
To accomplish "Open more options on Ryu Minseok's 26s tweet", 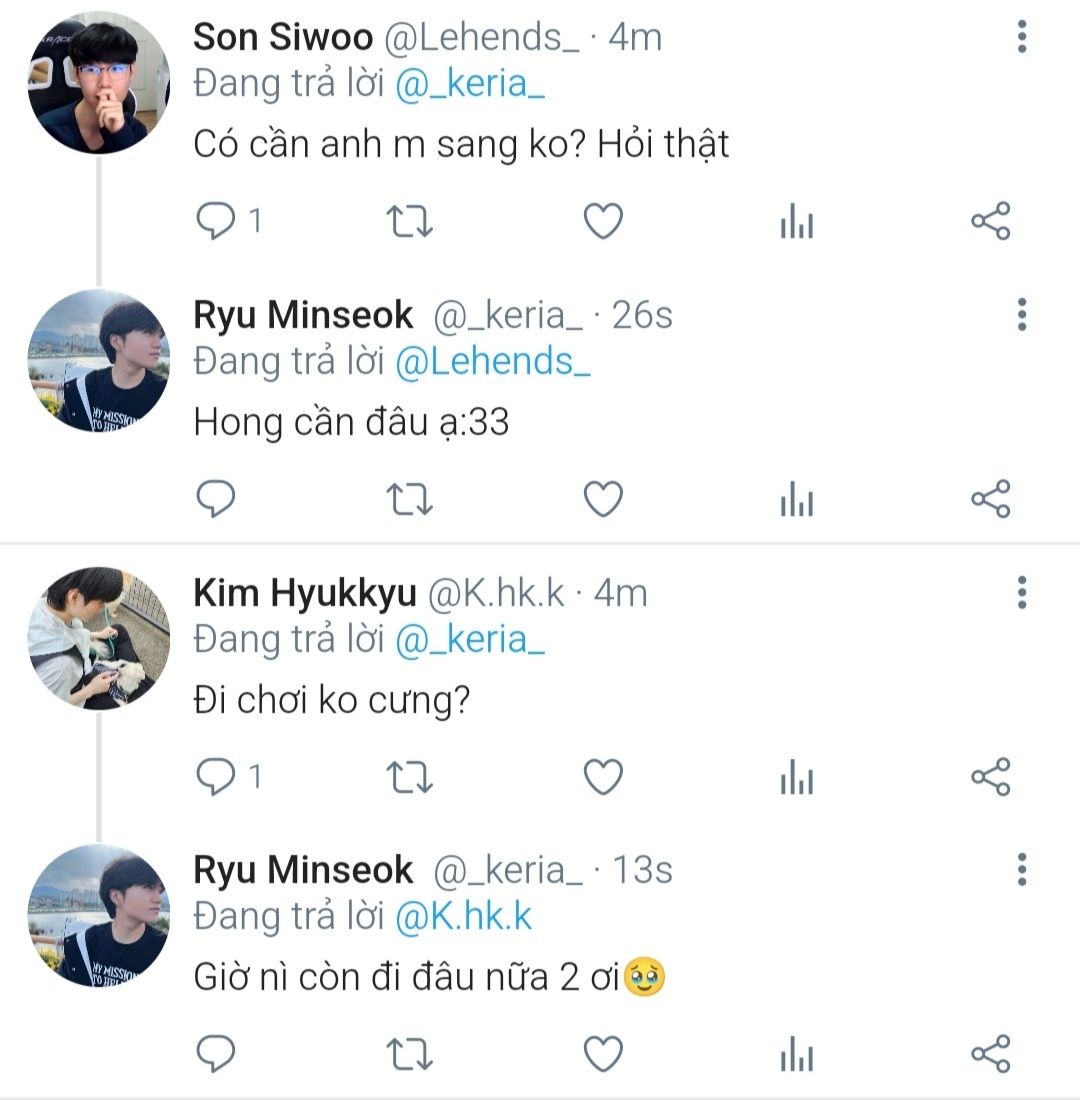I will (x=1022, y=314).
